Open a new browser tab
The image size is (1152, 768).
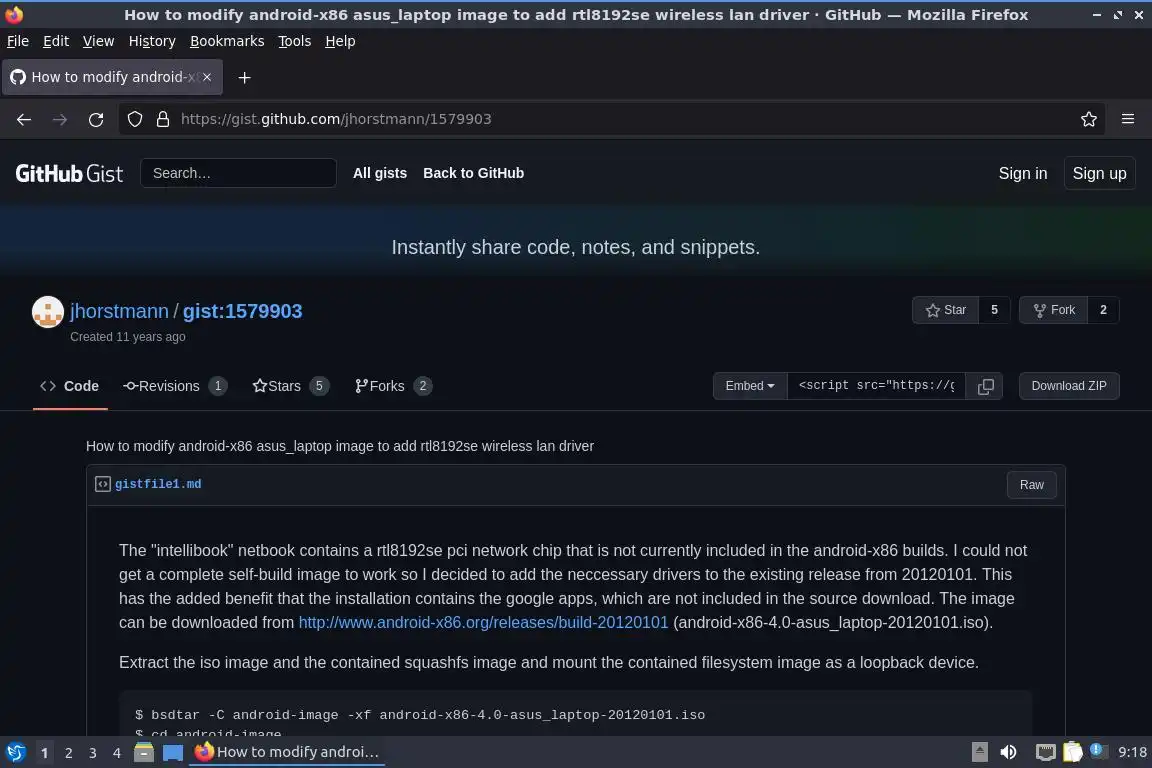click(x=245, y=77)
